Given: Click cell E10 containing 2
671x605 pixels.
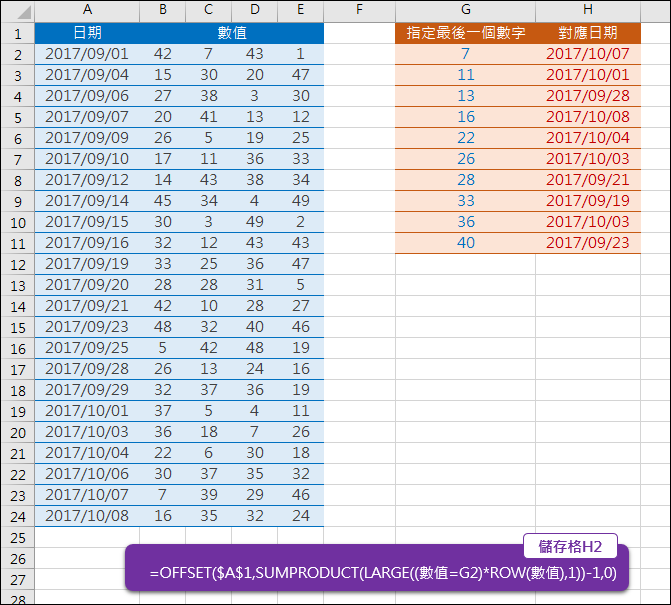Looking at the screenshot, I should [x=300, y=222].
